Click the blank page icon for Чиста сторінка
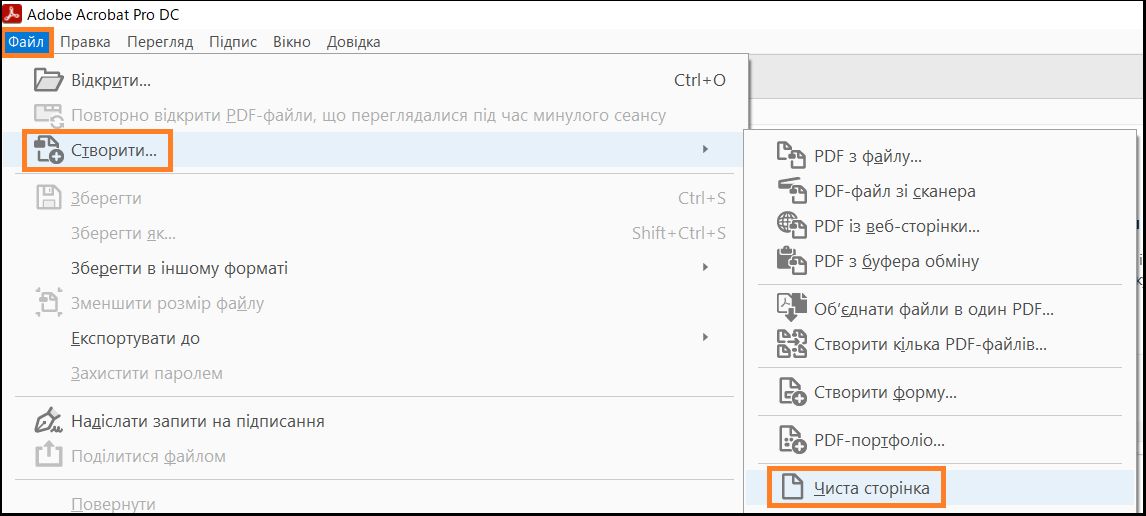Screen dimensions: 1146x516 coord(792,487)
